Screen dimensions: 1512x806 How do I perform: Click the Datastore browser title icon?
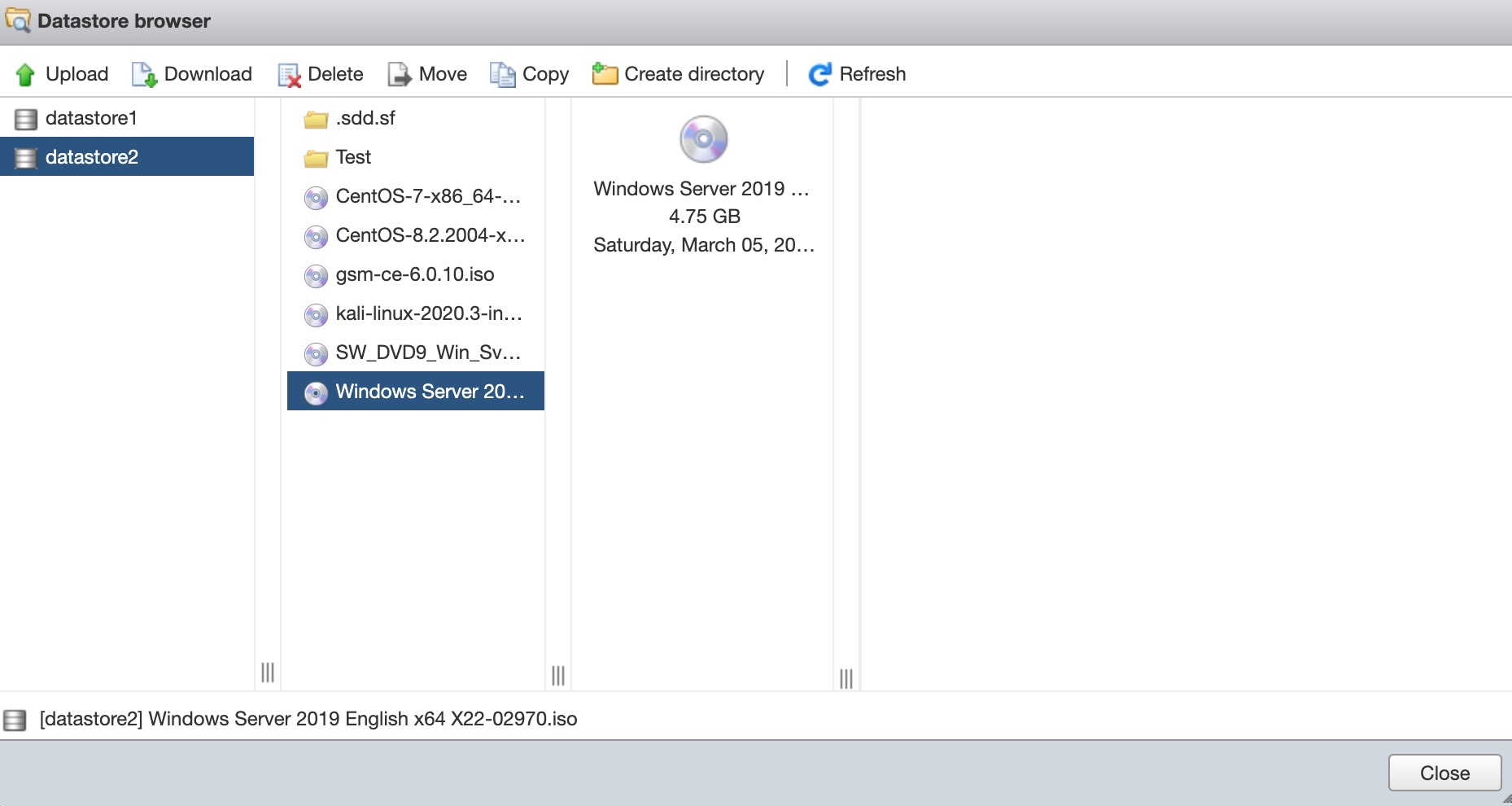(x=18, y=20)
